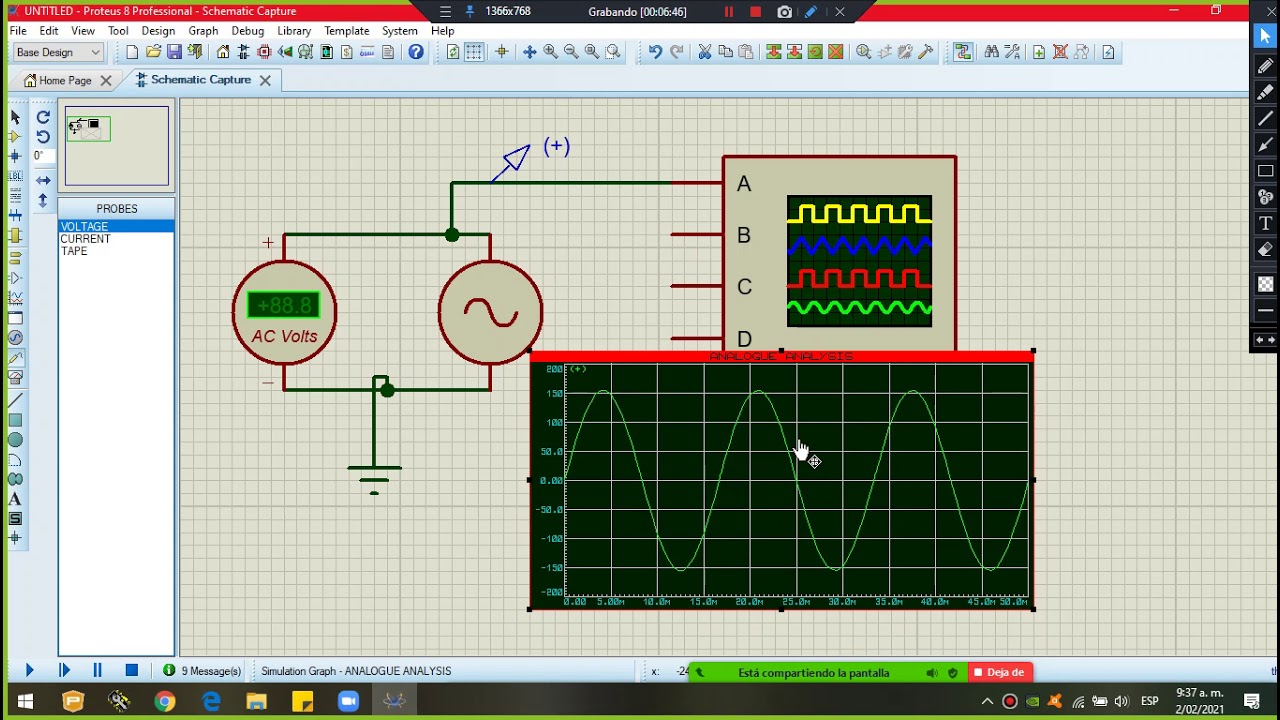Viewport: 1280px width, 720px height.
Task: Click the sine wave generator component
Action: click(490, 313)
